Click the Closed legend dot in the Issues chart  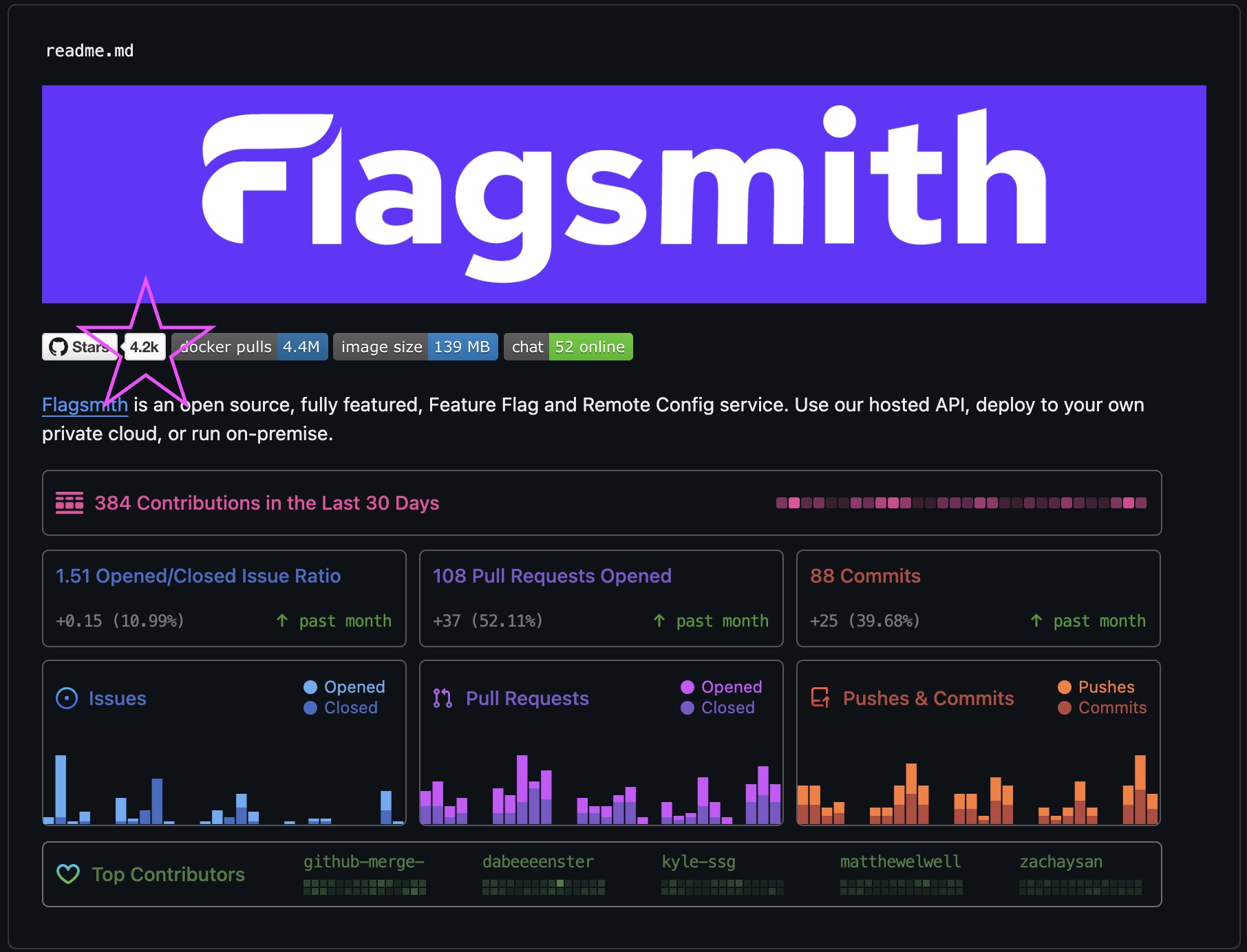[x=310, y=708]
